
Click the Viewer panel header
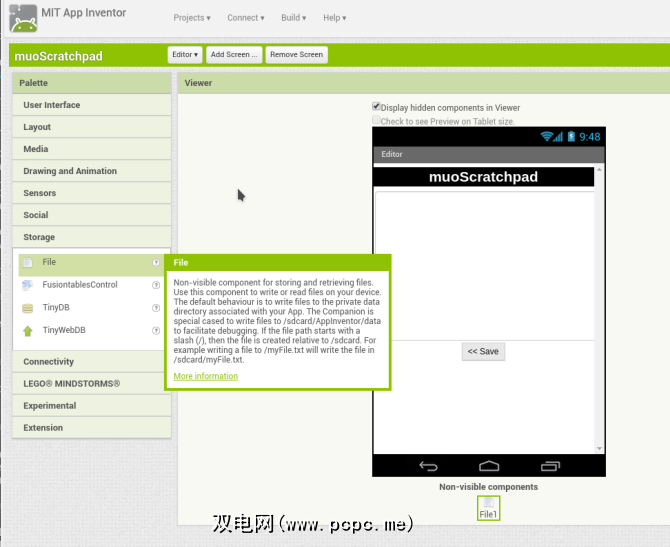pyautogui.click(x=424, y=83)
